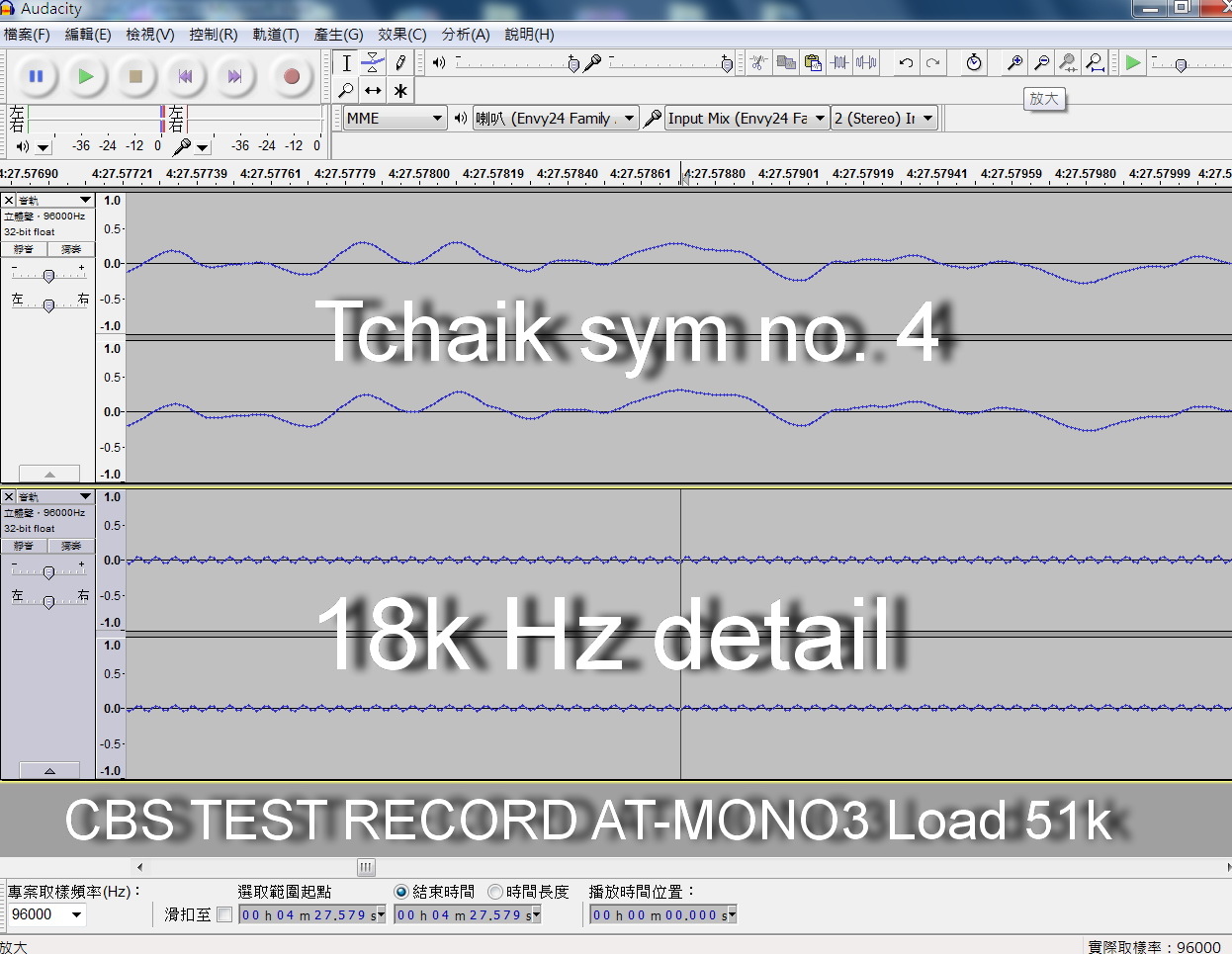Image resolution: width=1232 pixels, height=954 pixels.
Task: Open the Input Mix device dropdown
Action: tap(747, 119)
